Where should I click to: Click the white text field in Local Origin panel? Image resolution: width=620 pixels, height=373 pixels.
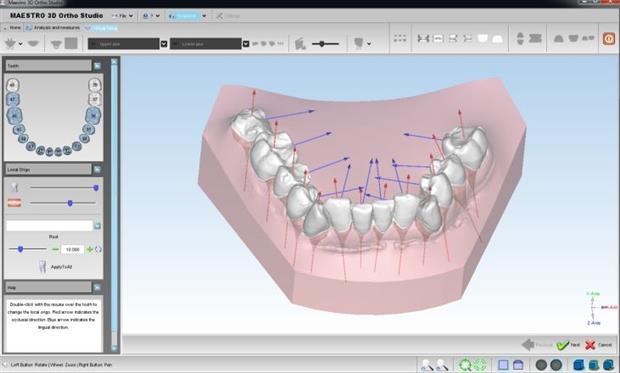[49, 226]
